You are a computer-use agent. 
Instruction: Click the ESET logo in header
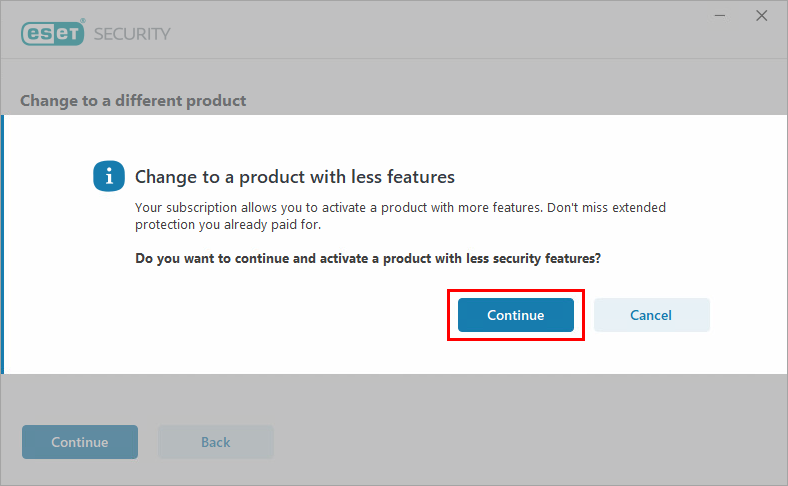tap(53, 33)
